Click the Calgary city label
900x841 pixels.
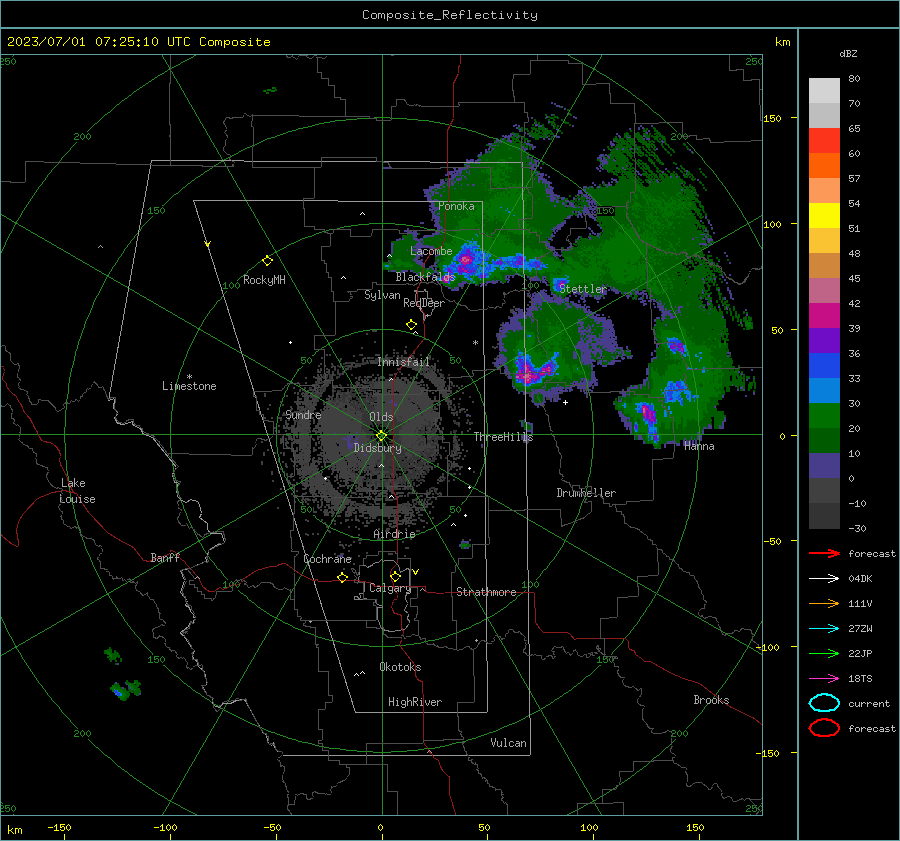coord(390,588)
